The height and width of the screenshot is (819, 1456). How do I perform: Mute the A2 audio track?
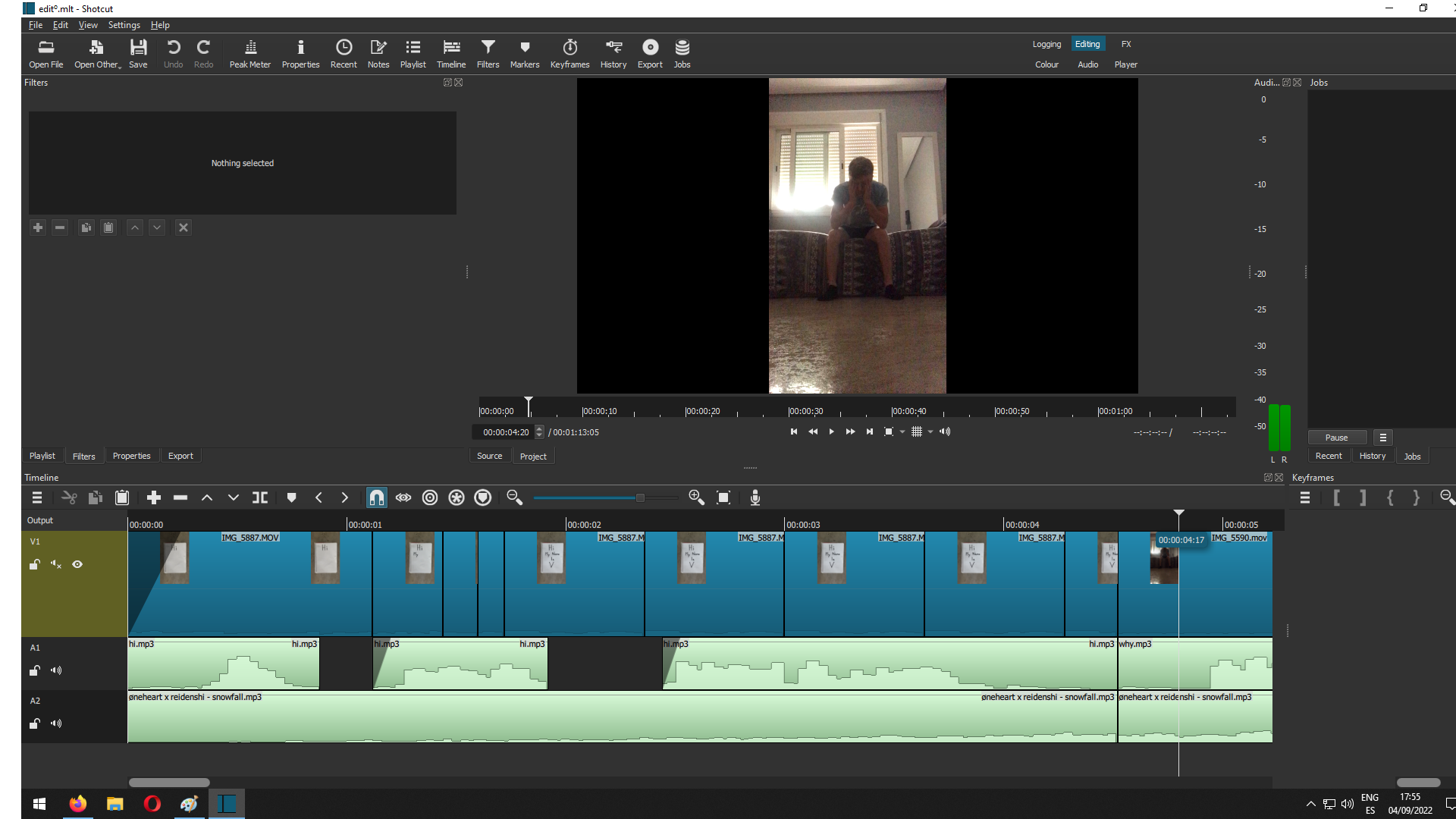(56, 723)
